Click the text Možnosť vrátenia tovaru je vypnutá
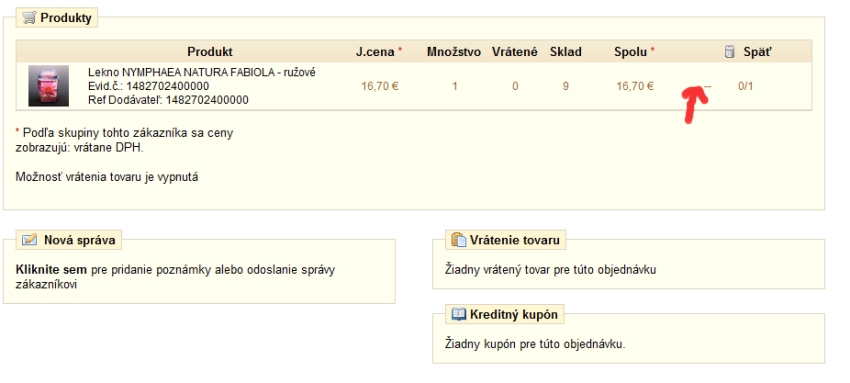Image resolution: width=850 pixels, height=383 pixels. (x=107, y=177)
